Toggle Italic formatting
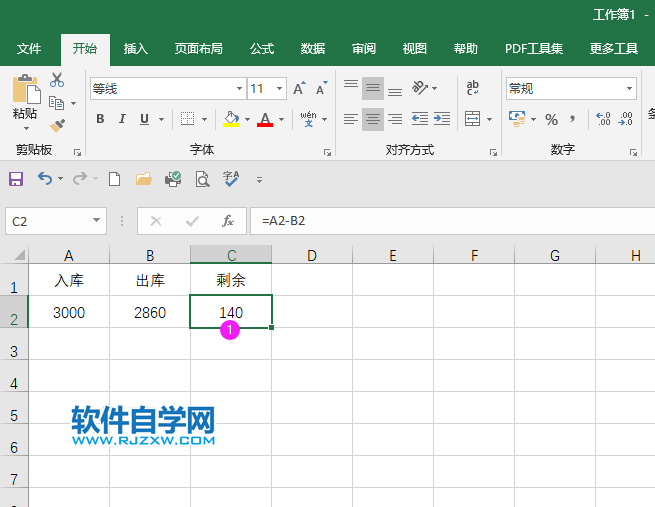655x507 pixels. click(123, 119)
